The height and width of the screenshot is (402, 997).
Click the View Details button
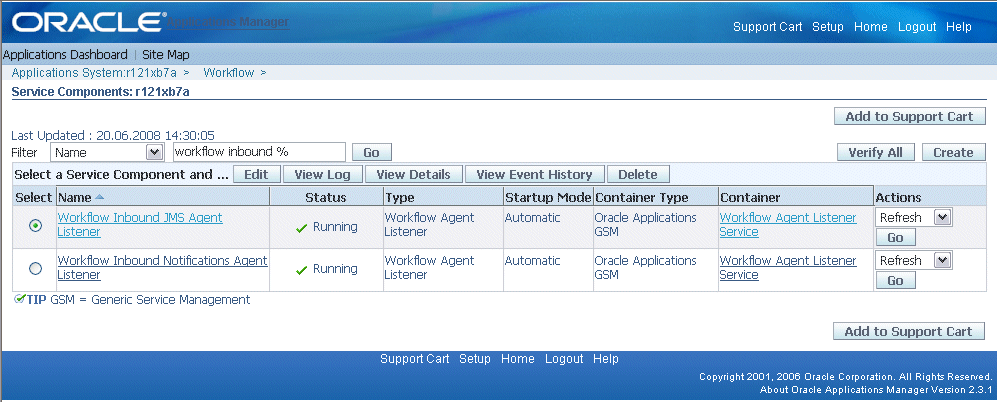click(413, 174)
